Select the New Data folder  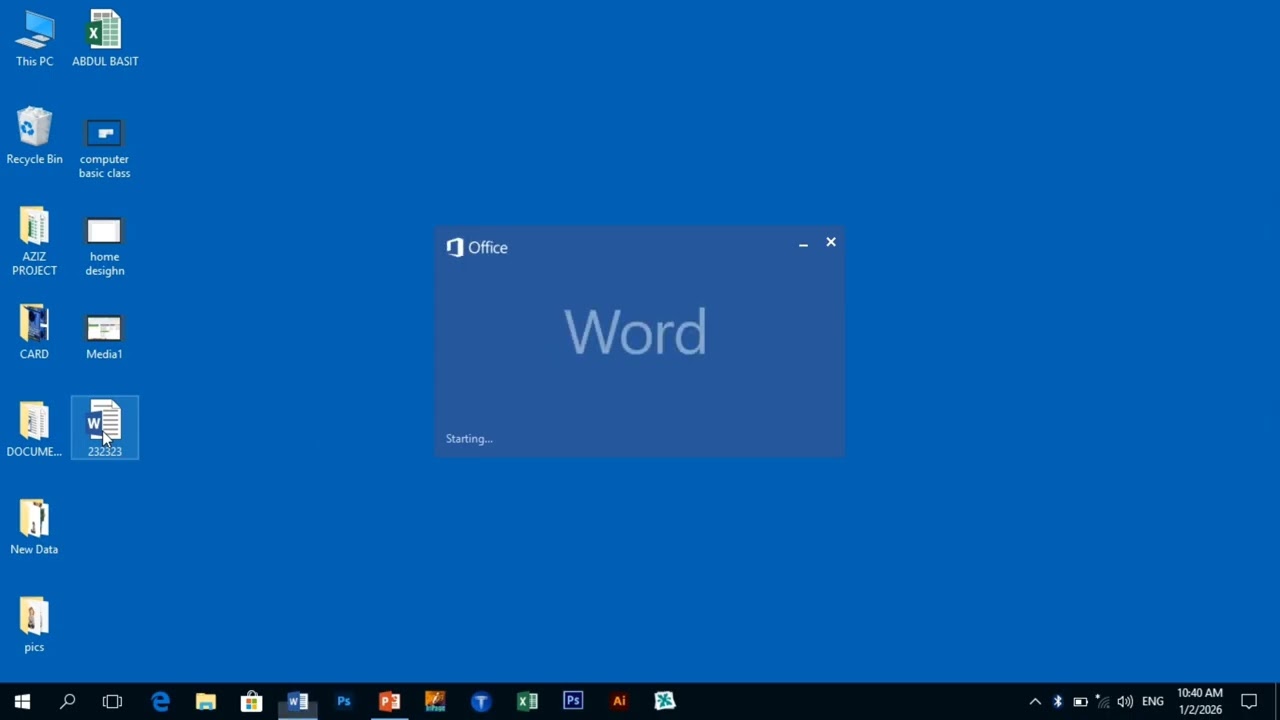[x=34, y=527]
